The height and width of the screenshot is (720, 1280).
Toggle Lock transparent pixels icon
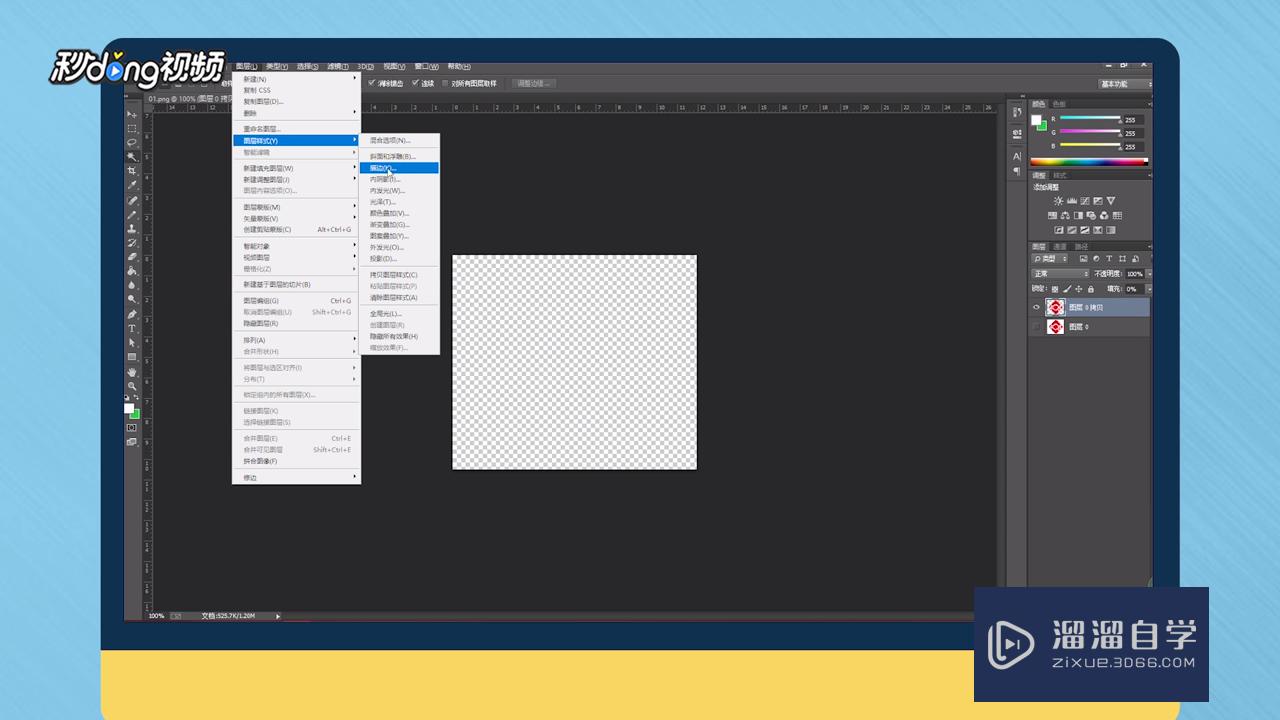(x=1055, y=289)
